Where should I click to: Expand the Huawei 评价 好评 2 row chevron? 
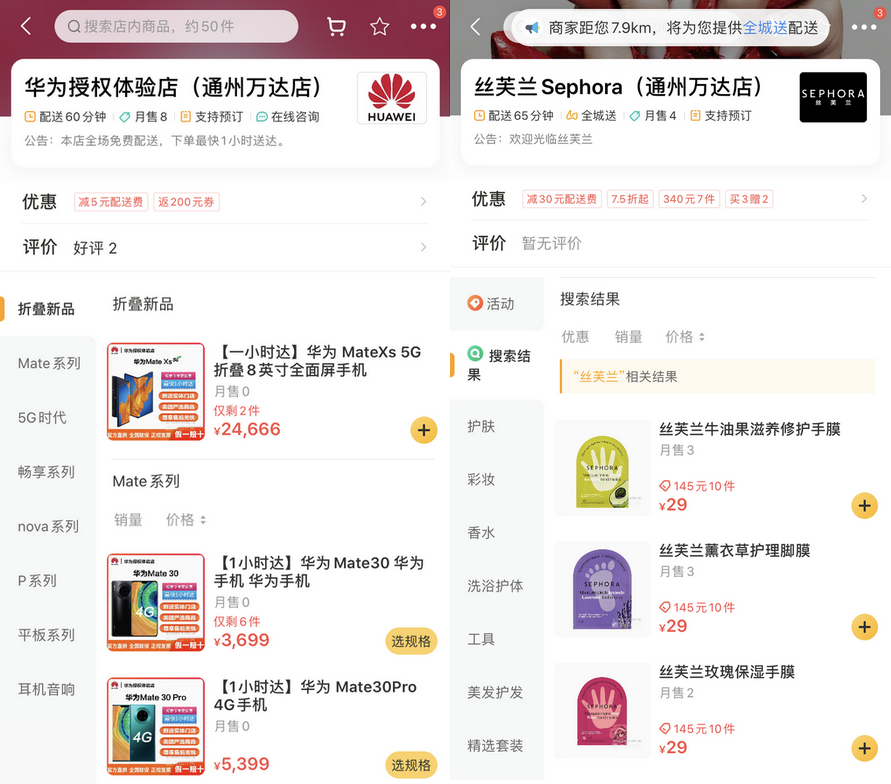(x=423, y=247)
